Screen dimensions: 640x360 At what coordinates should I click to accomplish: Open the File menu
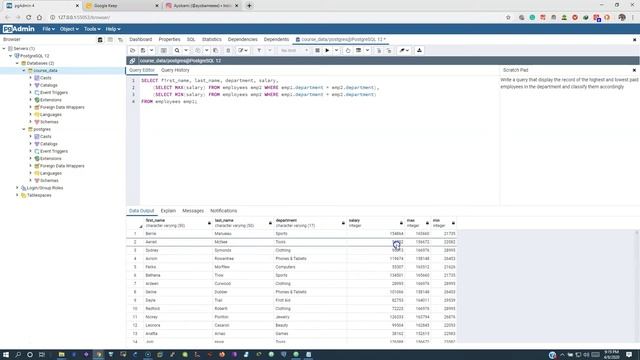pyautogui.click(x=49, y=29)
